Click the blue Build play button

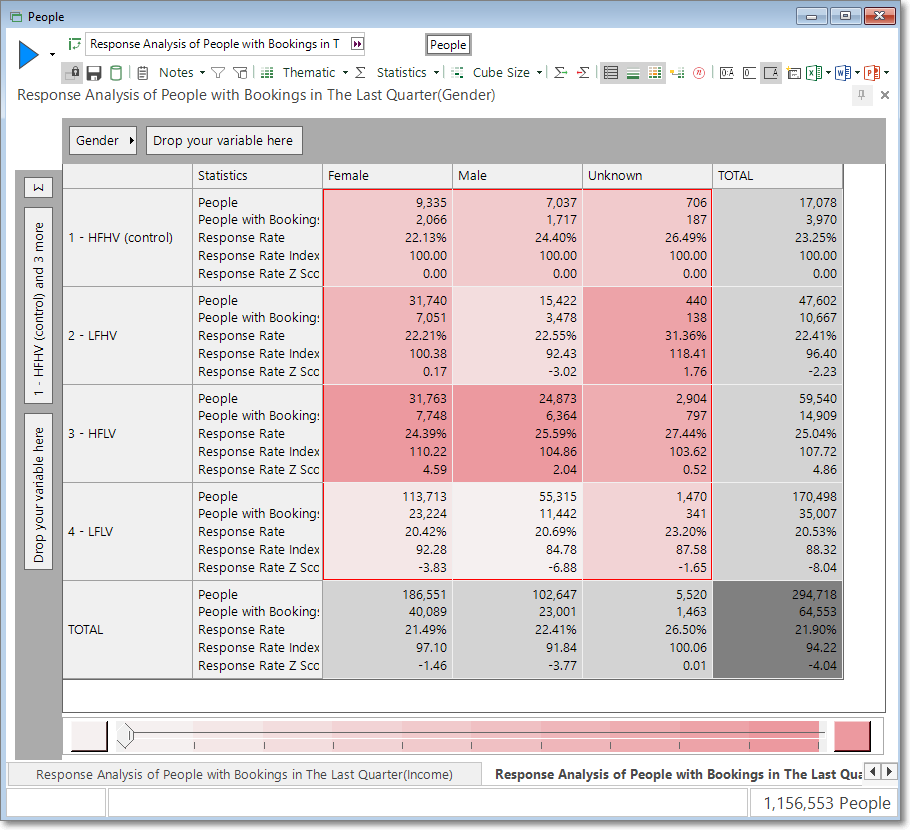tap(28, 55)
